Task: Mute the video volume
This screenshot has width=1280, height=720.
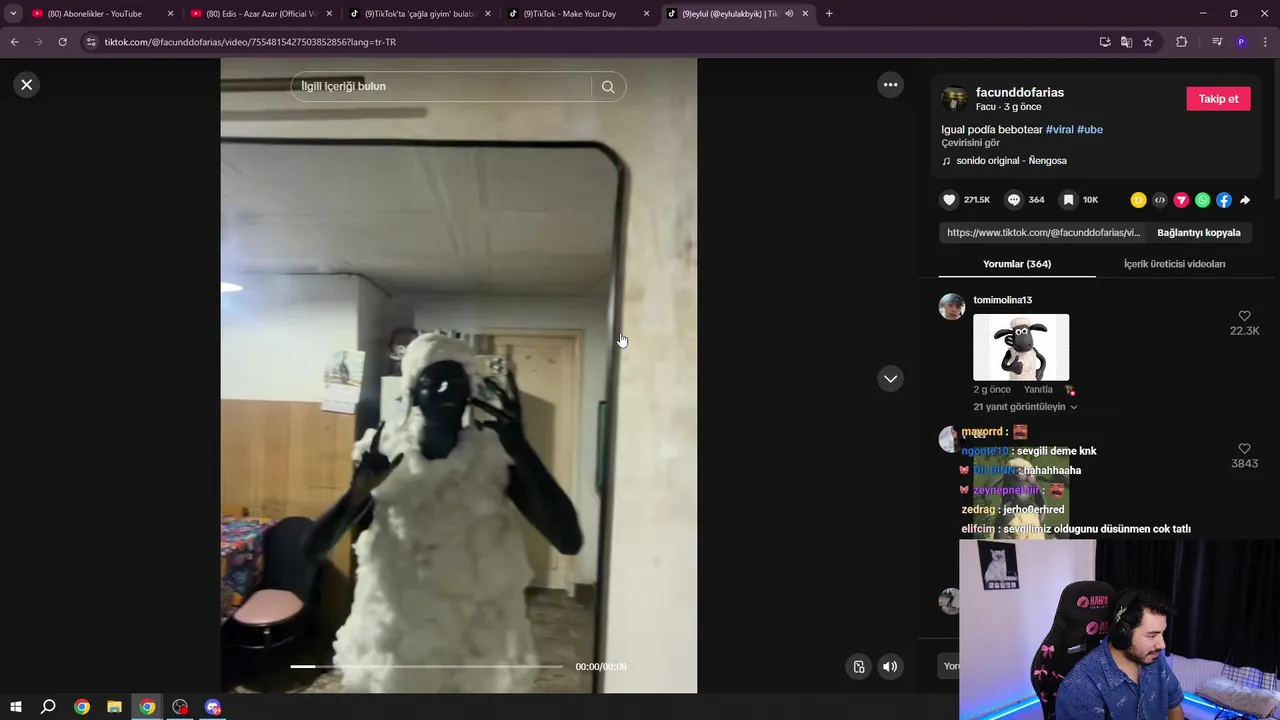Action: pyautogui.click(x=890, y=667)
